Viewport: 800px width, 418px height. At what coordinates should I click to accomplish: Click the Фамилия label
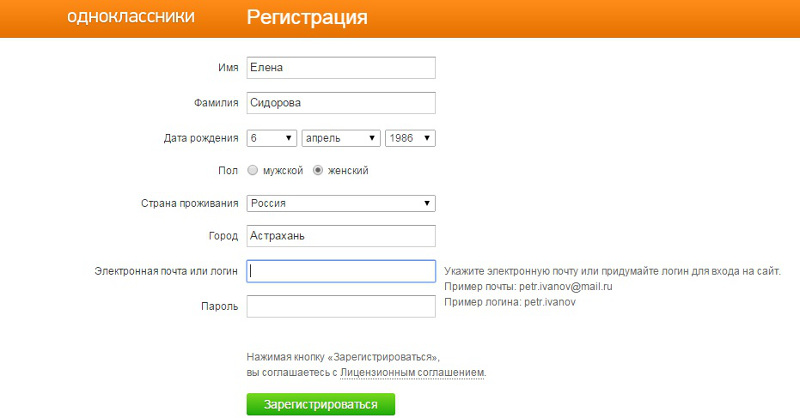click(x=216, y=103)
